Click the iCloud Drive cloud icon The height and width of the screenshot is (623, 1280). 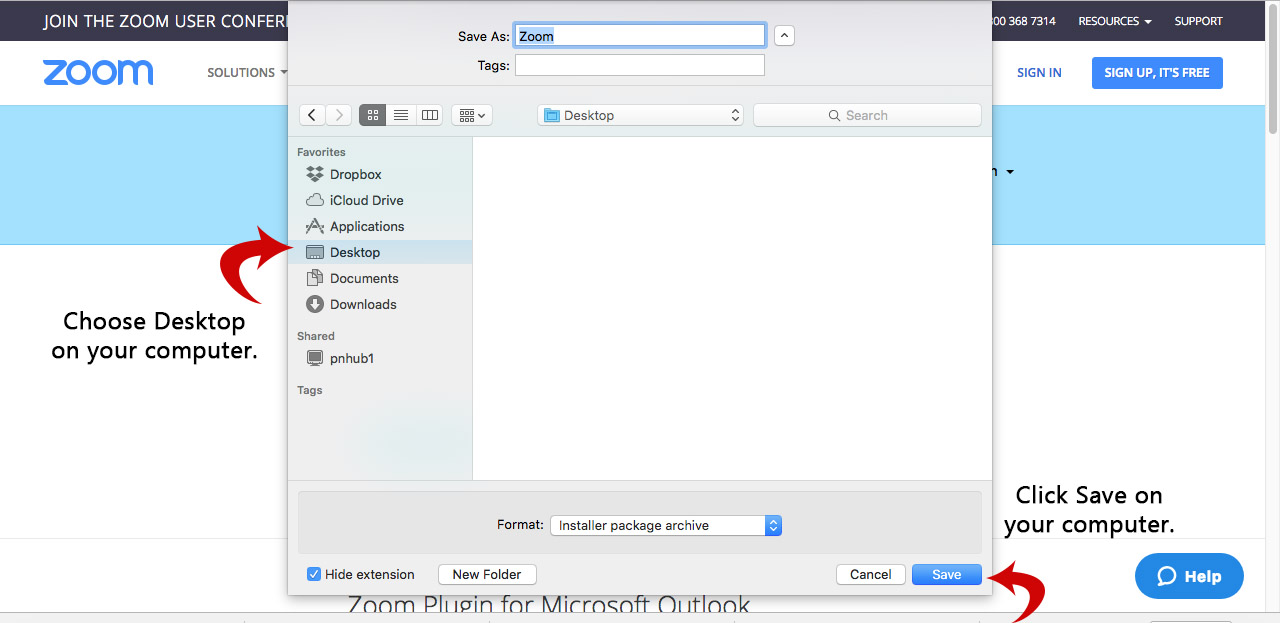[315, 200]
